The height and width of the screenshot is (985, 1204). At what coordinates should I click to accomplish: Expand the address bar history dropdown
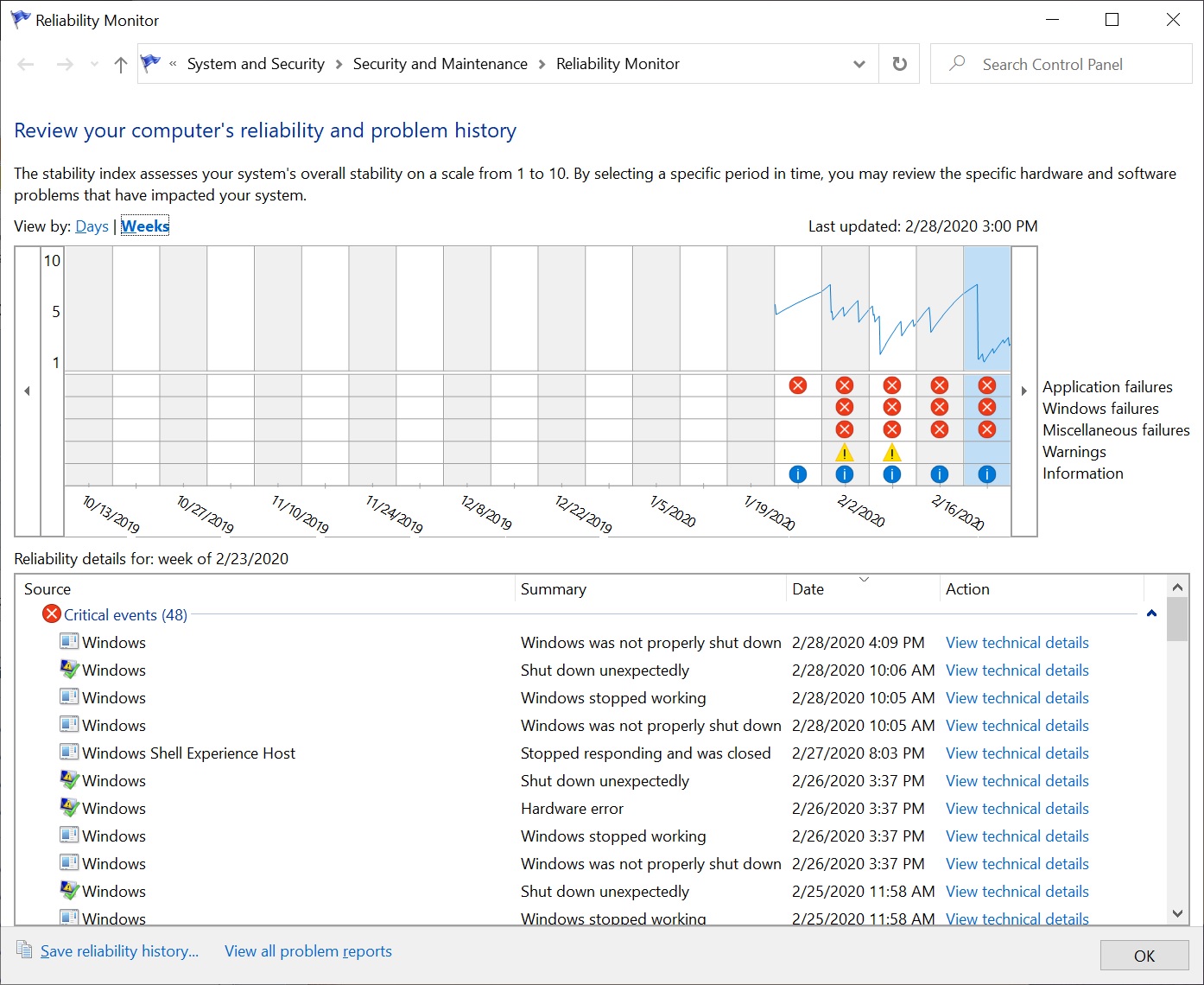point(859,64)
